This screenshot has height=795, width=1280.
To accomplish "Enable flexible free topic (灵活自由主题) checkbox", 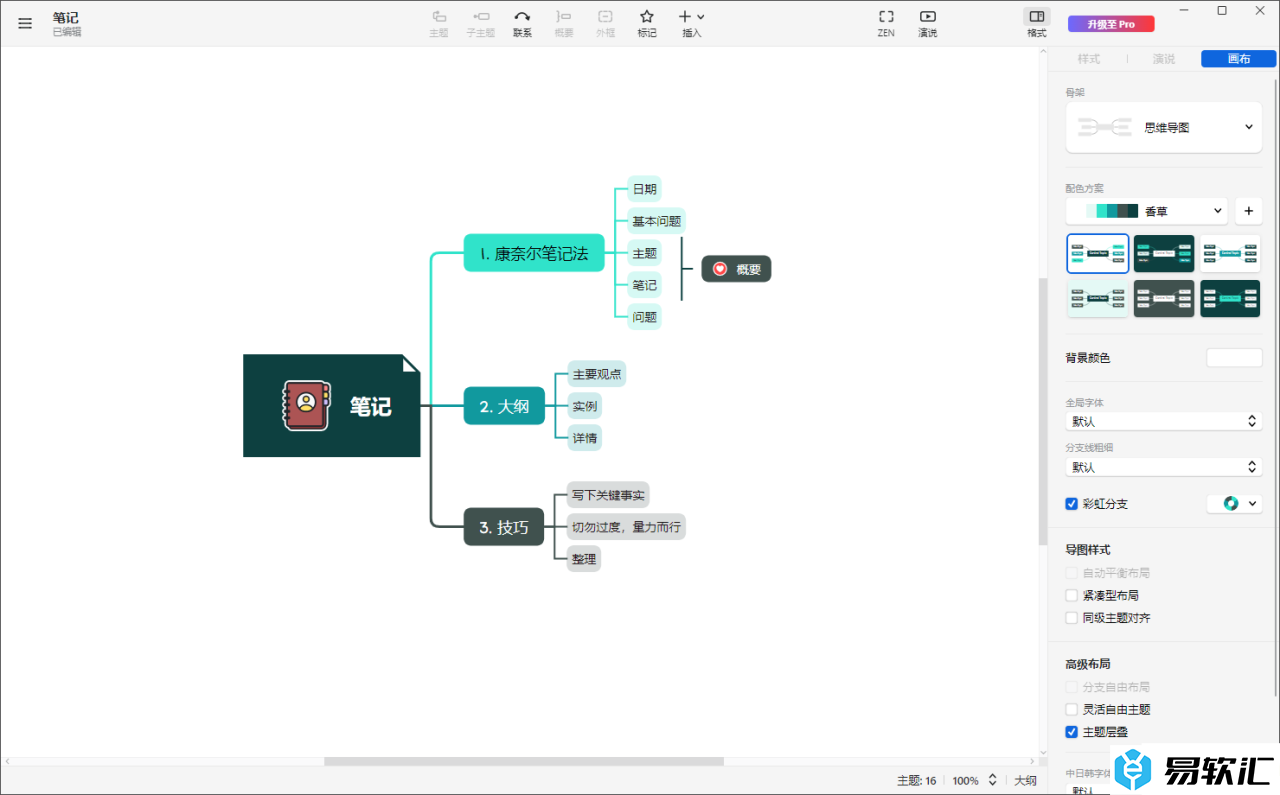I will pos(1072,709).
